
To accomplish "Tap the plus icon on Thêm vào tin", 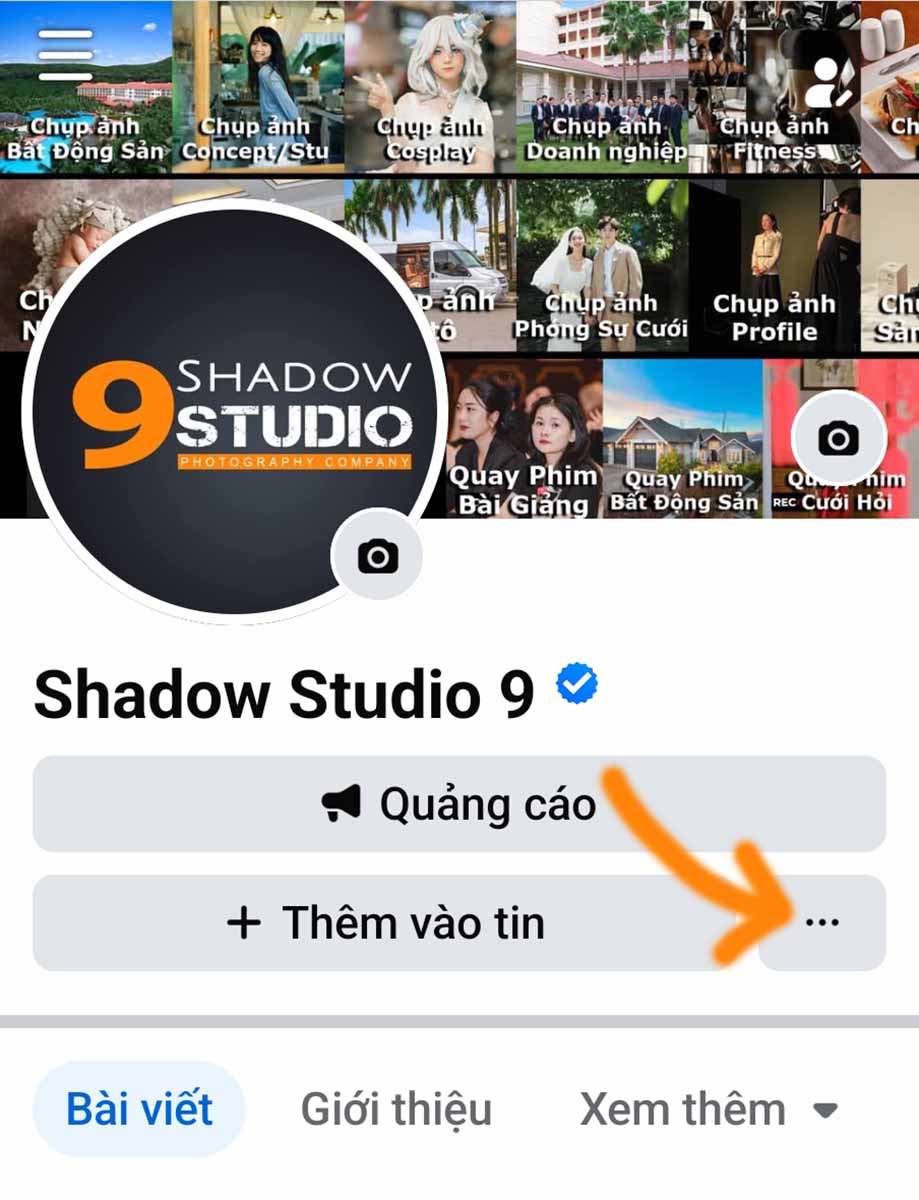I will pos(244,922).
